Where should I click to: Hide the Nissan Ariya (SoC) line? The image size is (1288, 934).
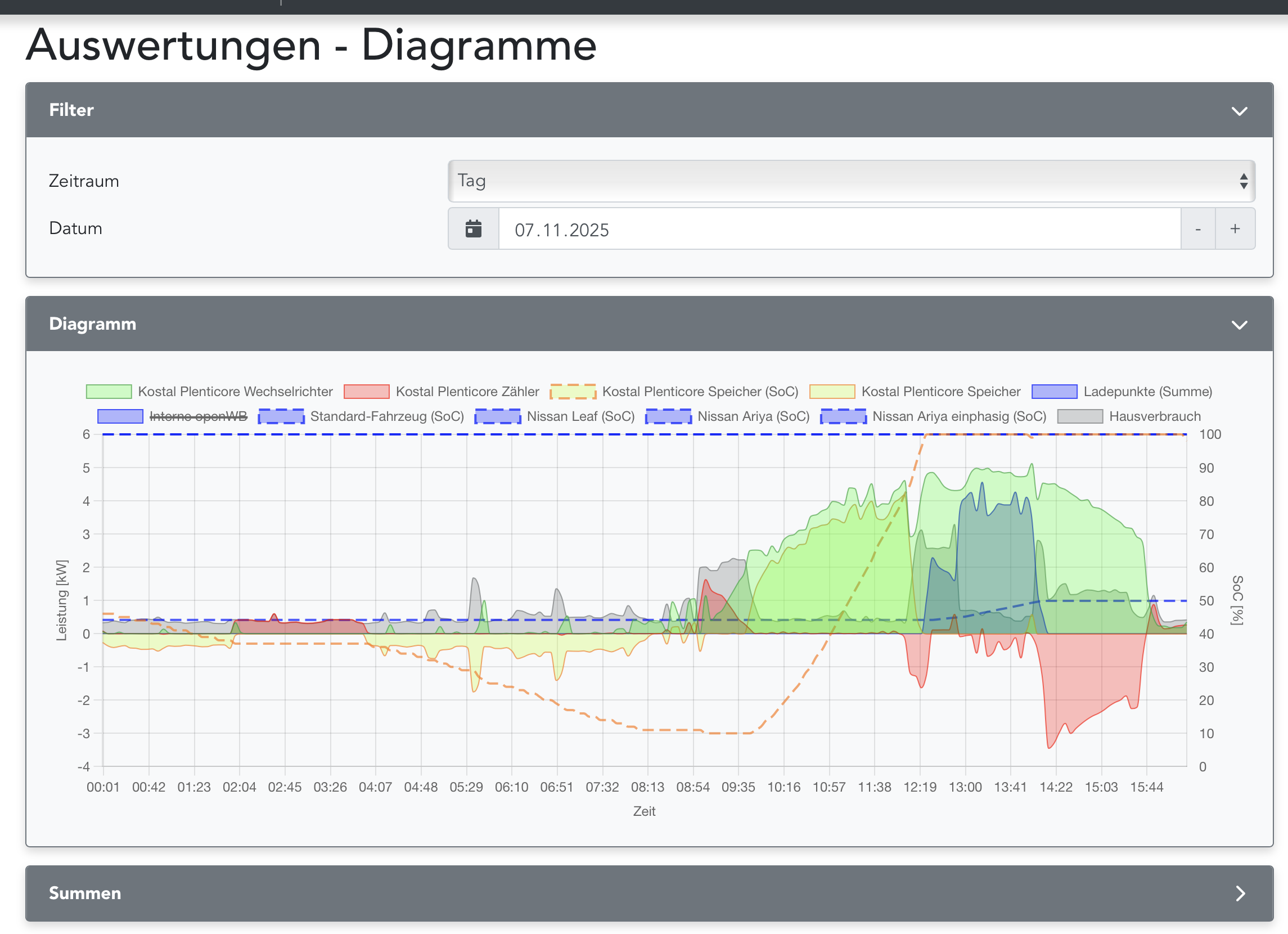tap(668, 416)
